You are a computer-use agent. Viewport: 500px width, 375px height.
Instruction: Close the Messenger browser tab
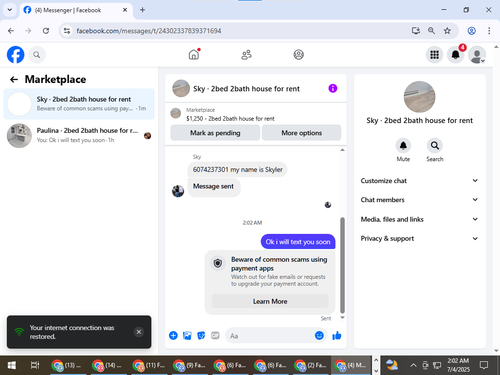point(125,10)
